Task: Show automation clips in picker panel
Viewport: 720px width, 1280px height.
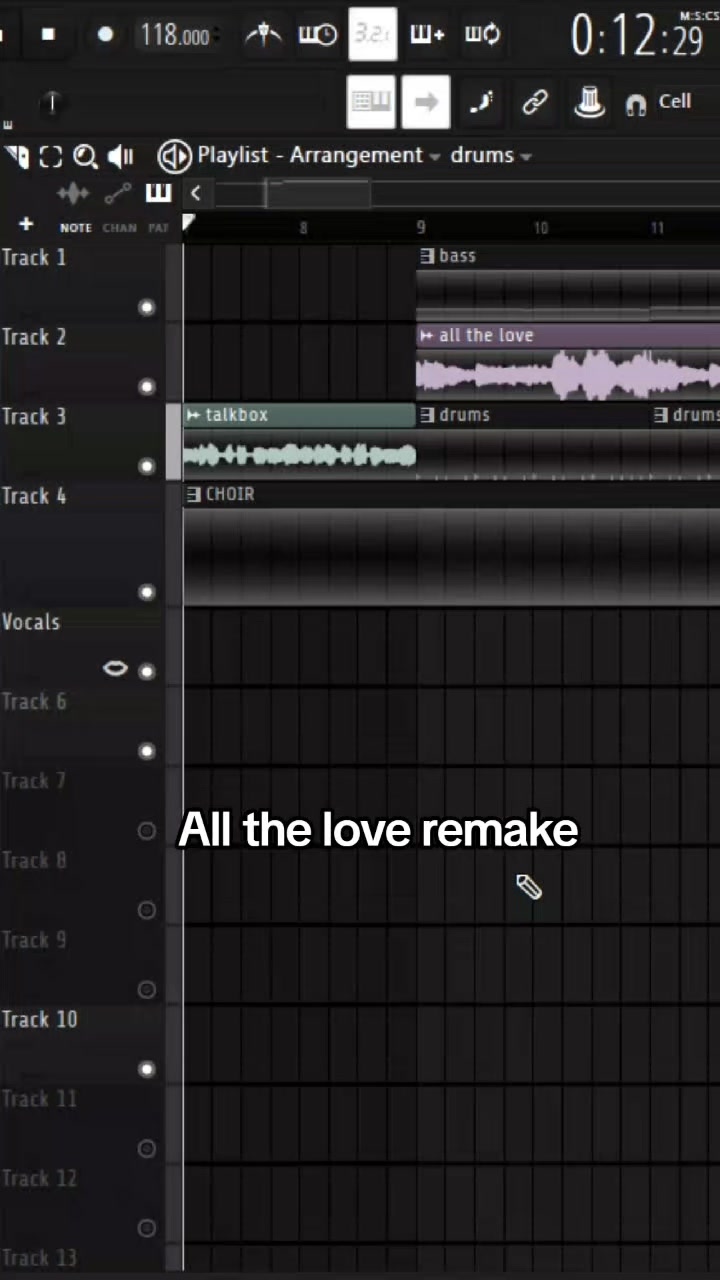Action: coord(117,194)
